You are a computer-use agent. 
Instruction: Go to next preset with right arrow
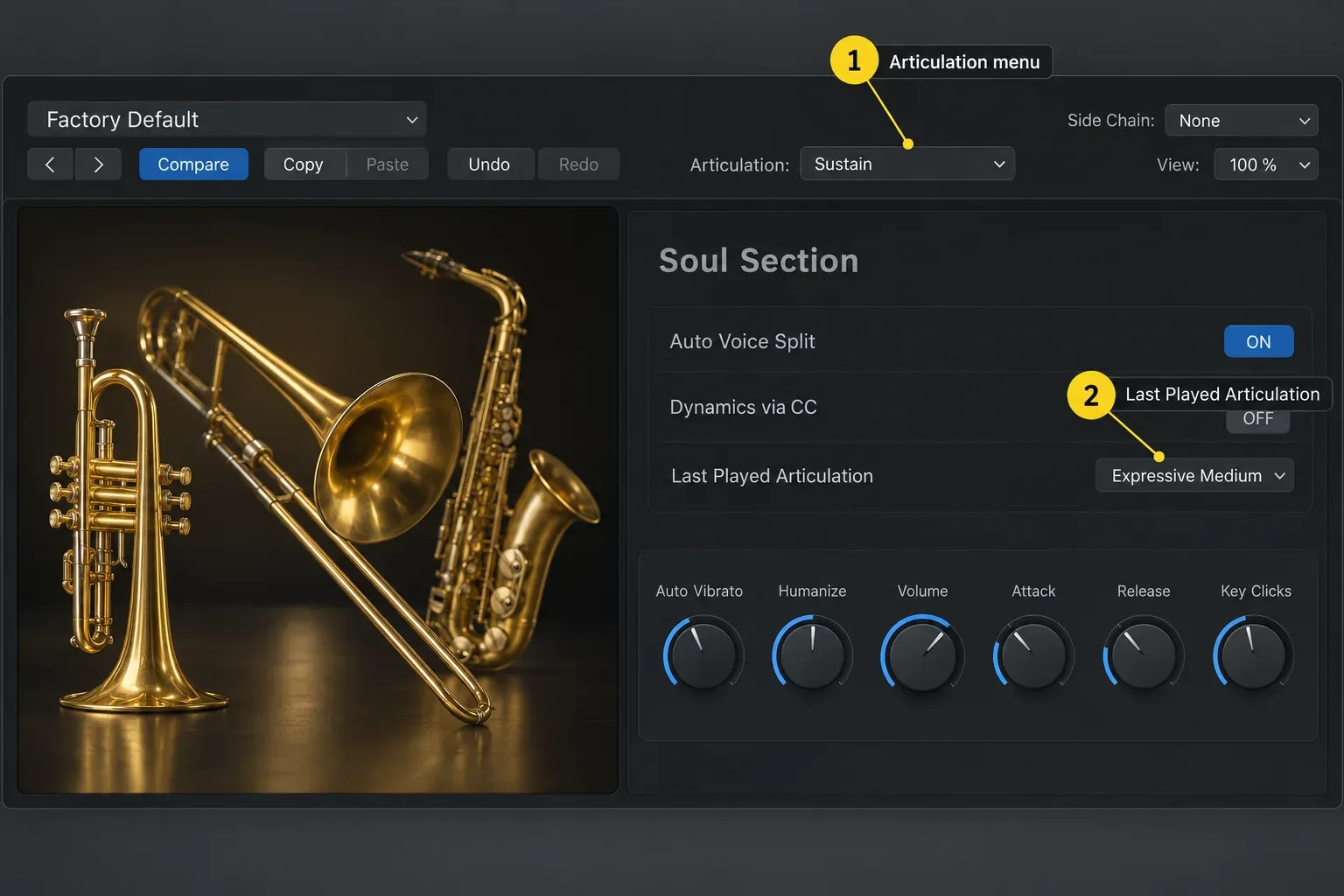98,164
